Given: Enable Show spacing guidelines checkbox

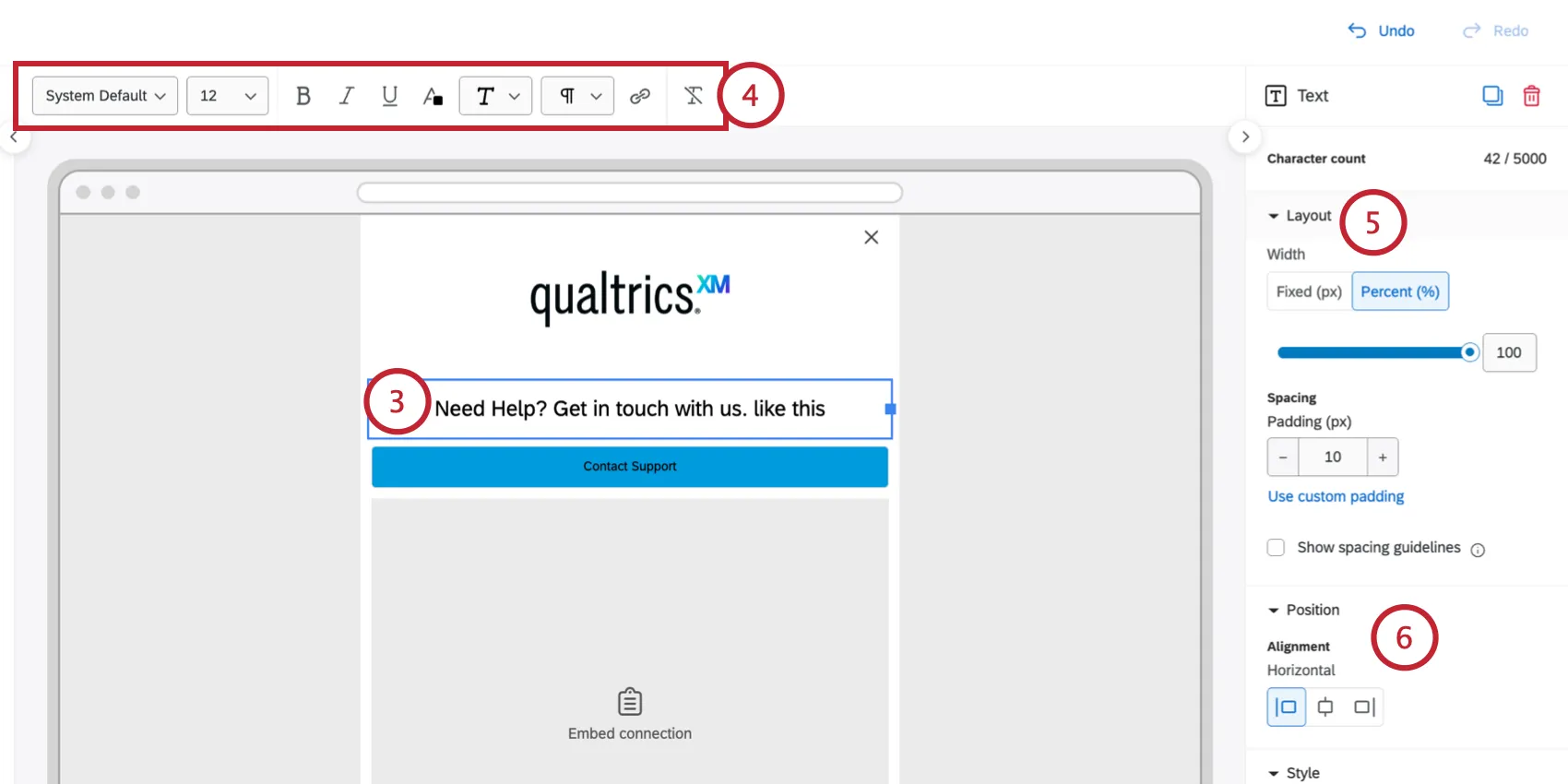Looking at the screenshot, I should [x=1276, y=548].
